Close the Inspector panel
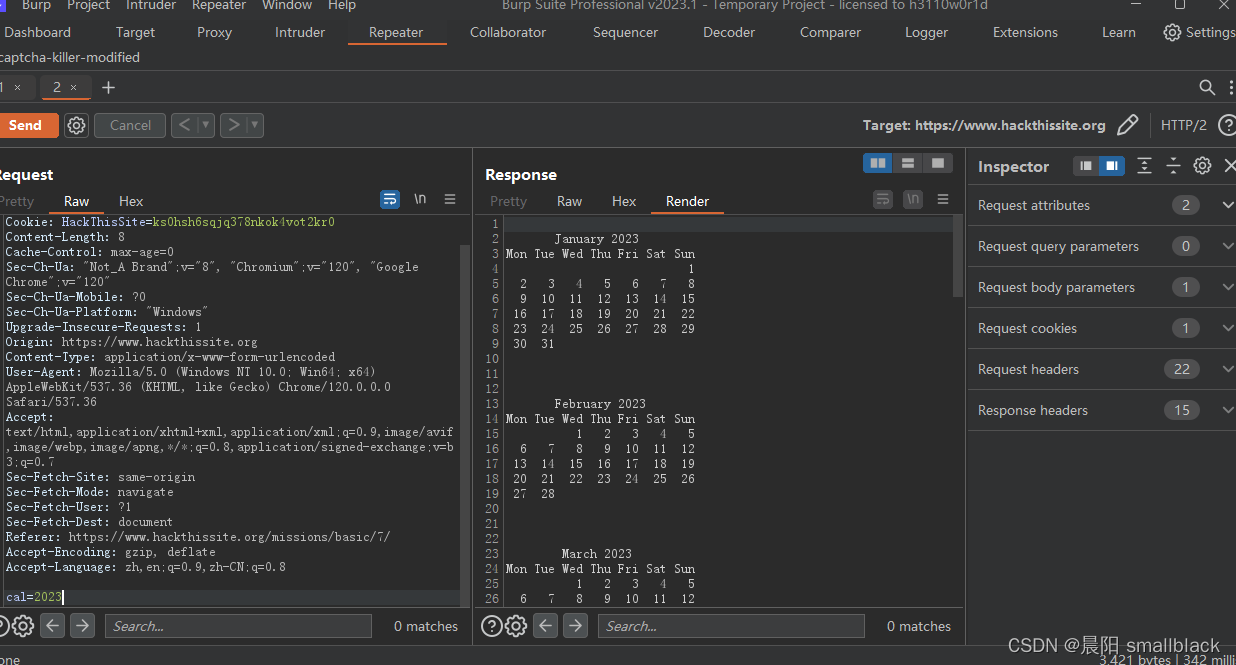Viewport: 1236px width, 665px height. coord(1229,166)
